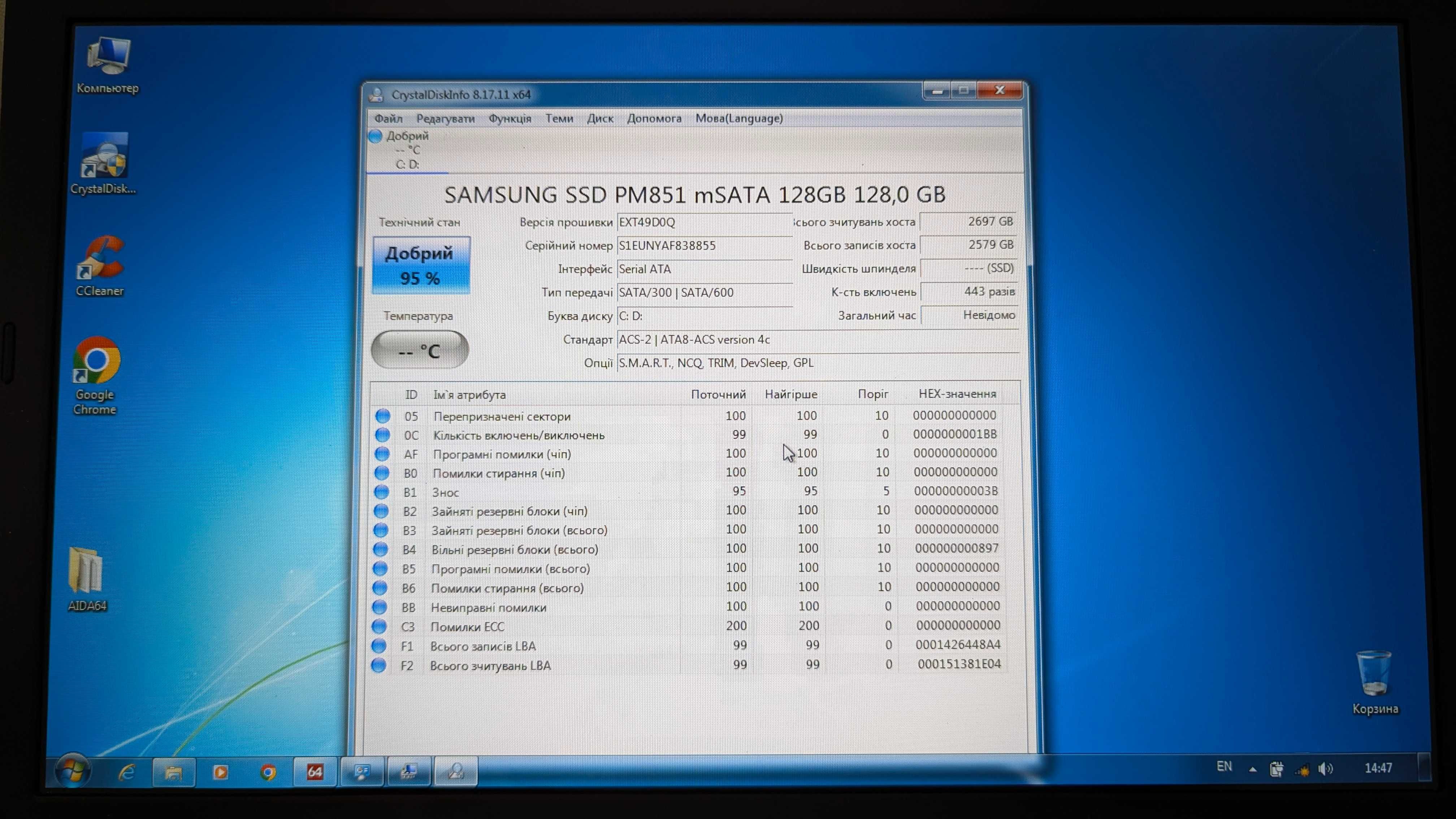Open the AIDA64 folder on desktop
1456x819 pixels.
click(86, 579)
